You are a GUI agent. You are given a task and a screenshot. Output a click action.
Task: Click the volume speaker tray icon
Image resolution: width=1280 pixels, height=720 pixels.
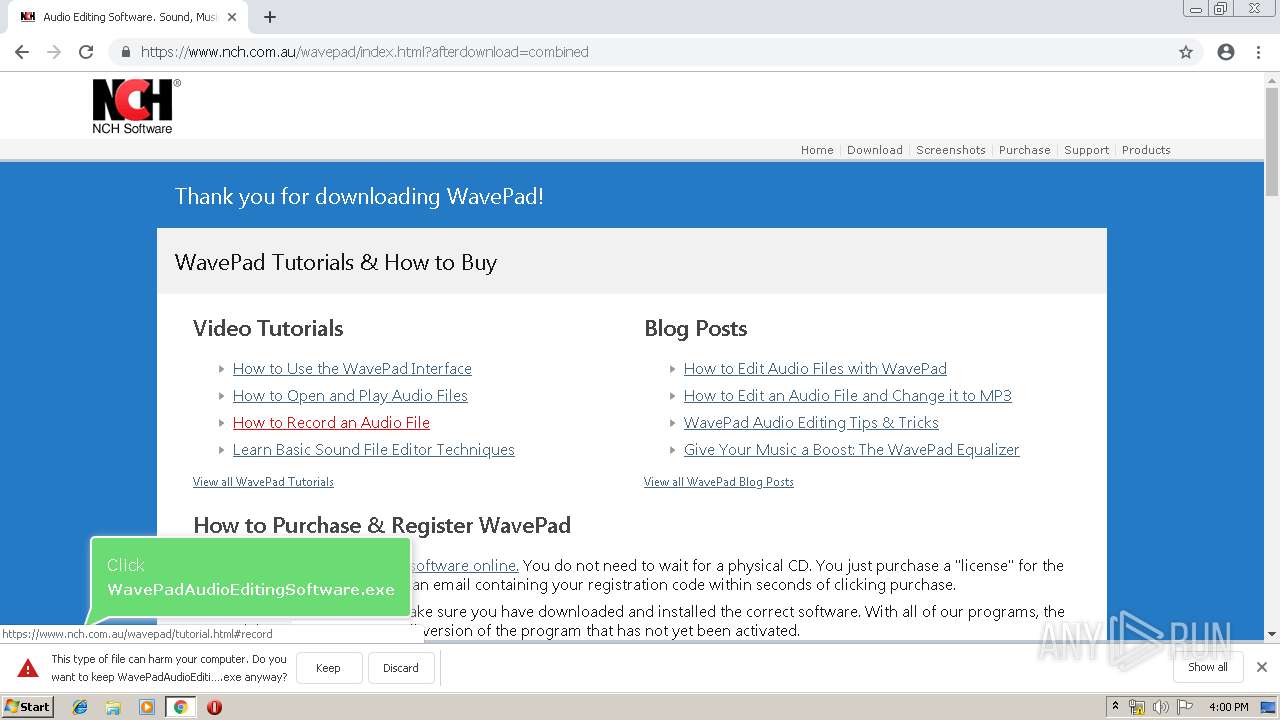tap(1160, 707)
